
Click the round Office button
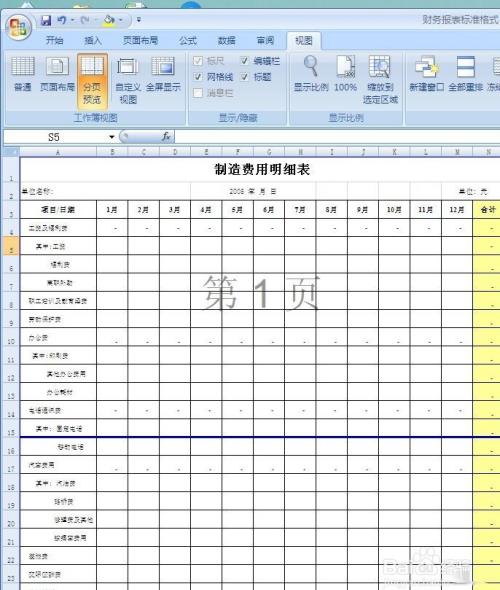point(18,27)
